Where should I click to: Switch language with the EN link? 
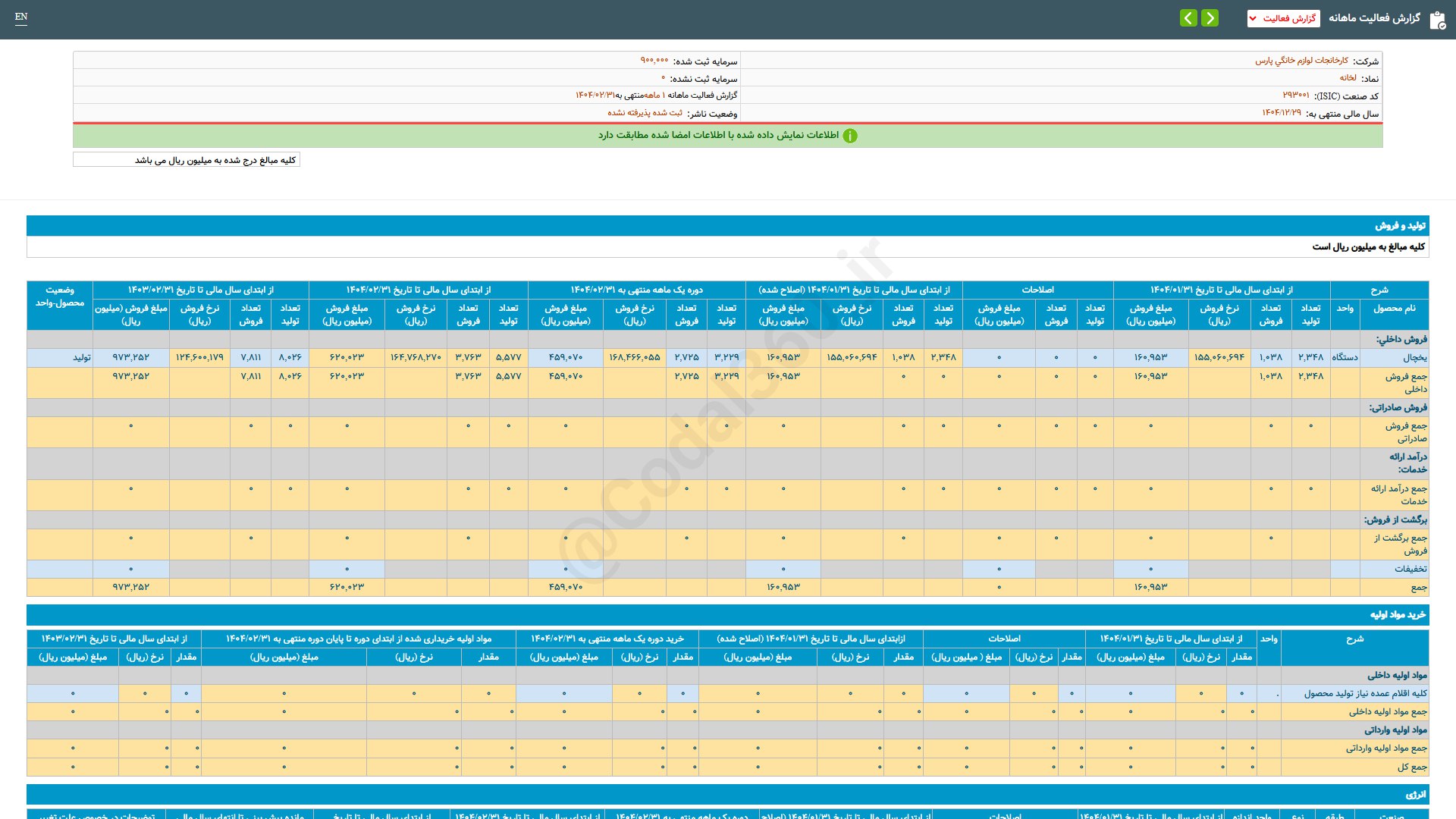tap(21, 17)
